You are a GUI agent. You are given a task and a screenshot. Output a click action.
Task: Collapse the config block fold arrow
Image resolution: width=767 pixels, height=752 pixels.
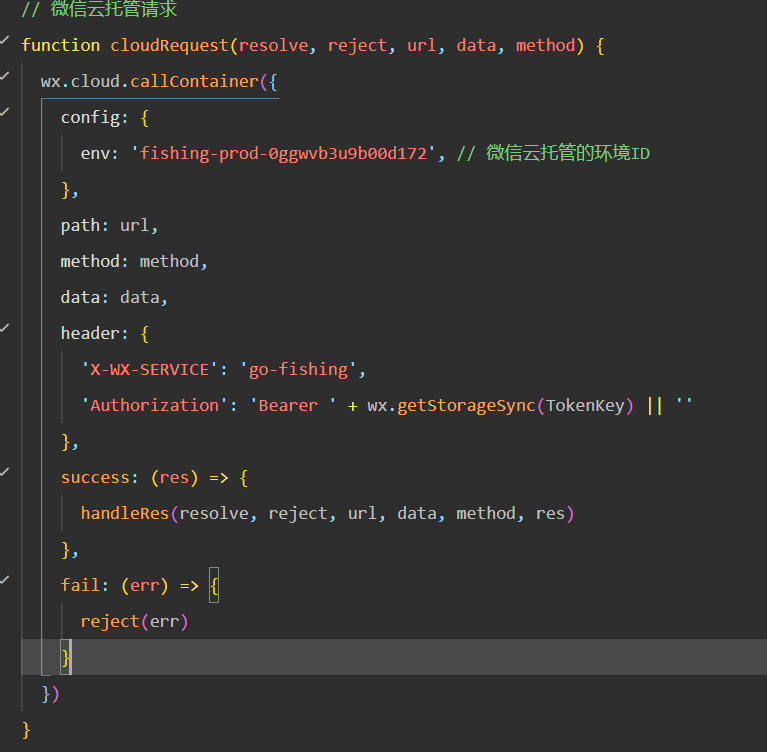[4, 112]
